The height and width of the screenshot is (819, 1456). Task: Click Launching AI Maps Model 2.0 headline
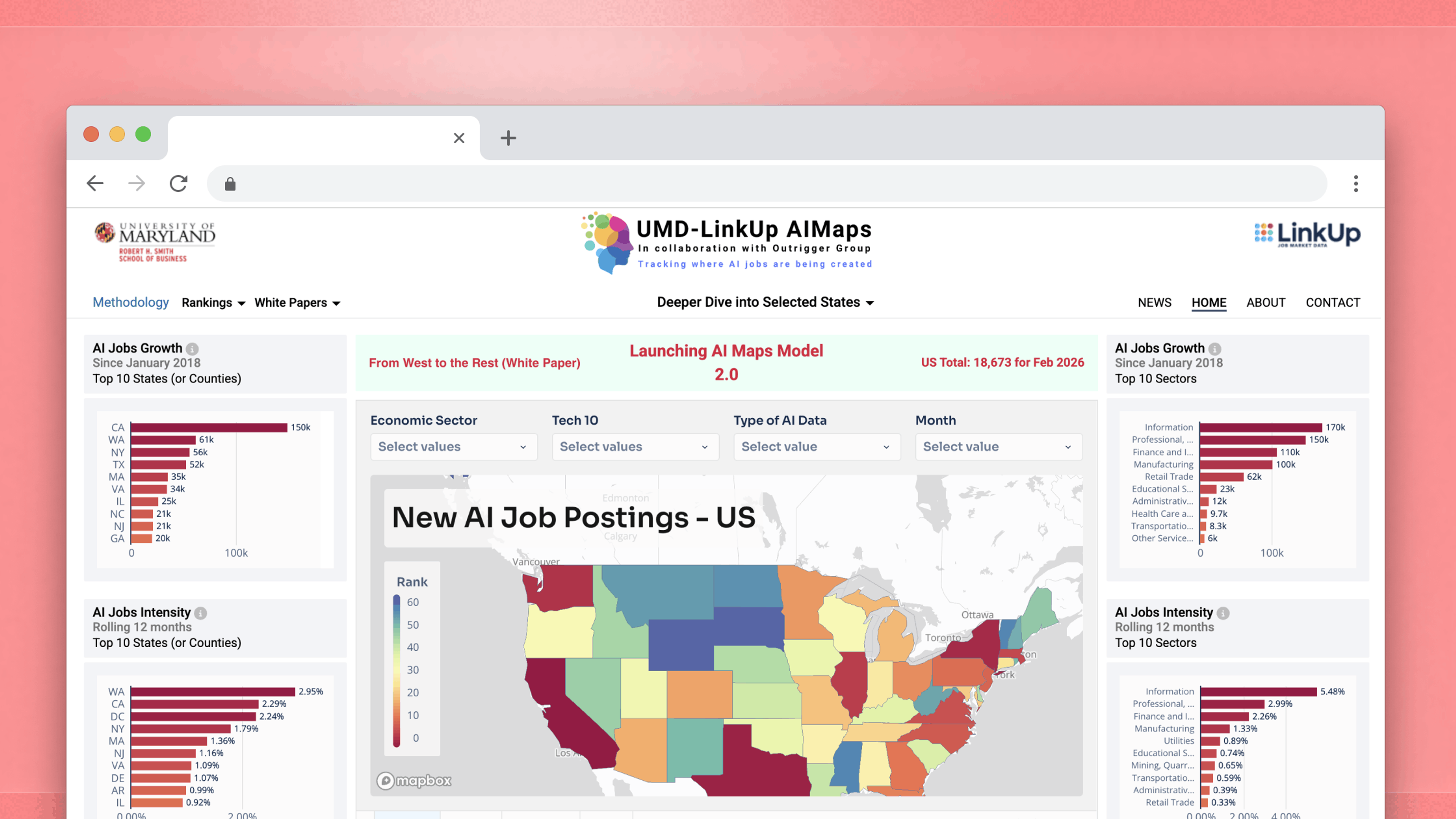click(x=726, y=362)
